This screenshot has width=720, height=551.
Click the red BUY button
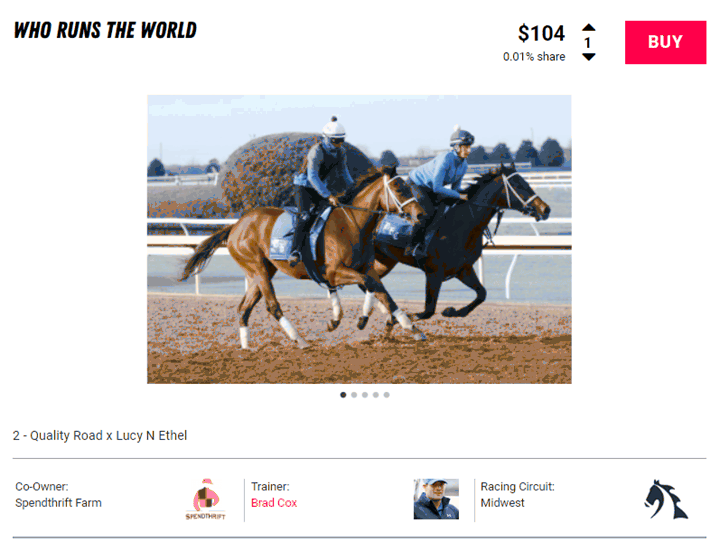665,42
